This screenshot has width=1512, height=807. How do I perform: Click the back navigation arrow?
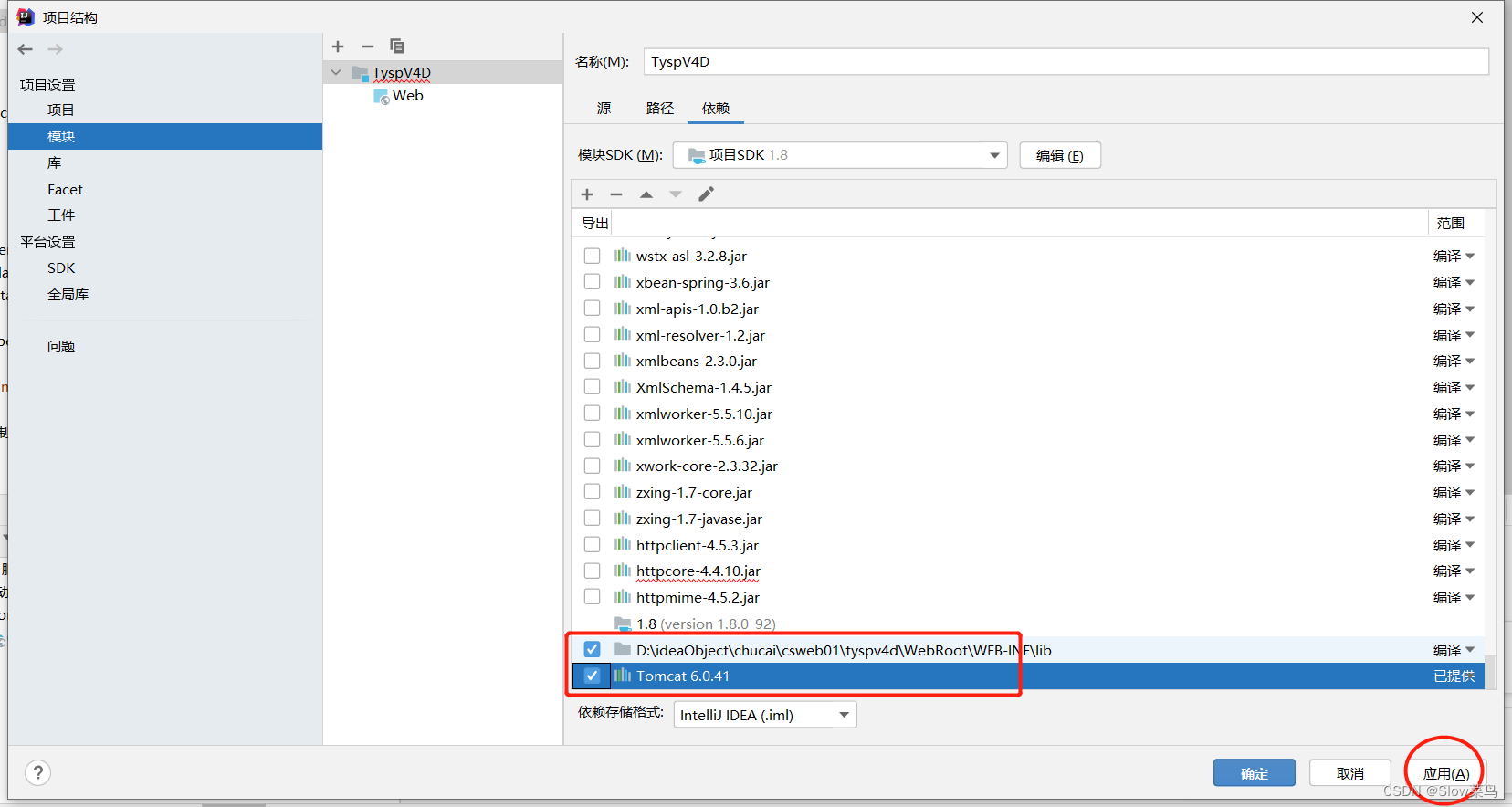(26, 49)
